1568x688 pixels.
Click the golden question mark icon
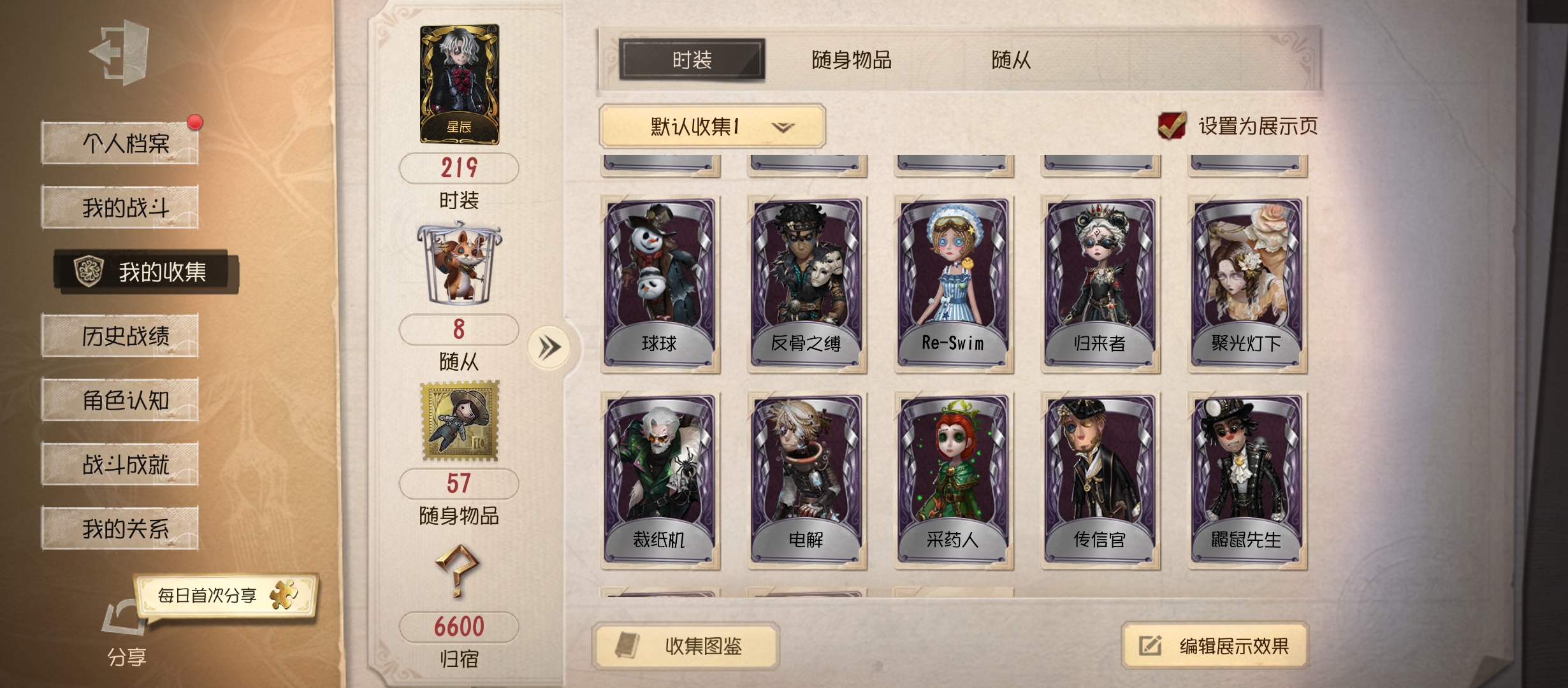tap(458, 570)
